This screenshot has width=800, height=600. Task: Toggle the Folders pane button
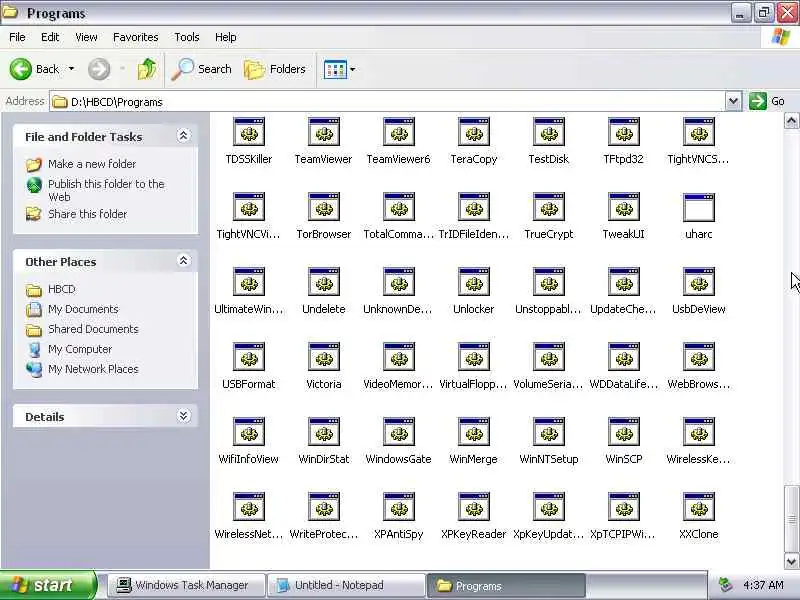(x=275, y=69)
